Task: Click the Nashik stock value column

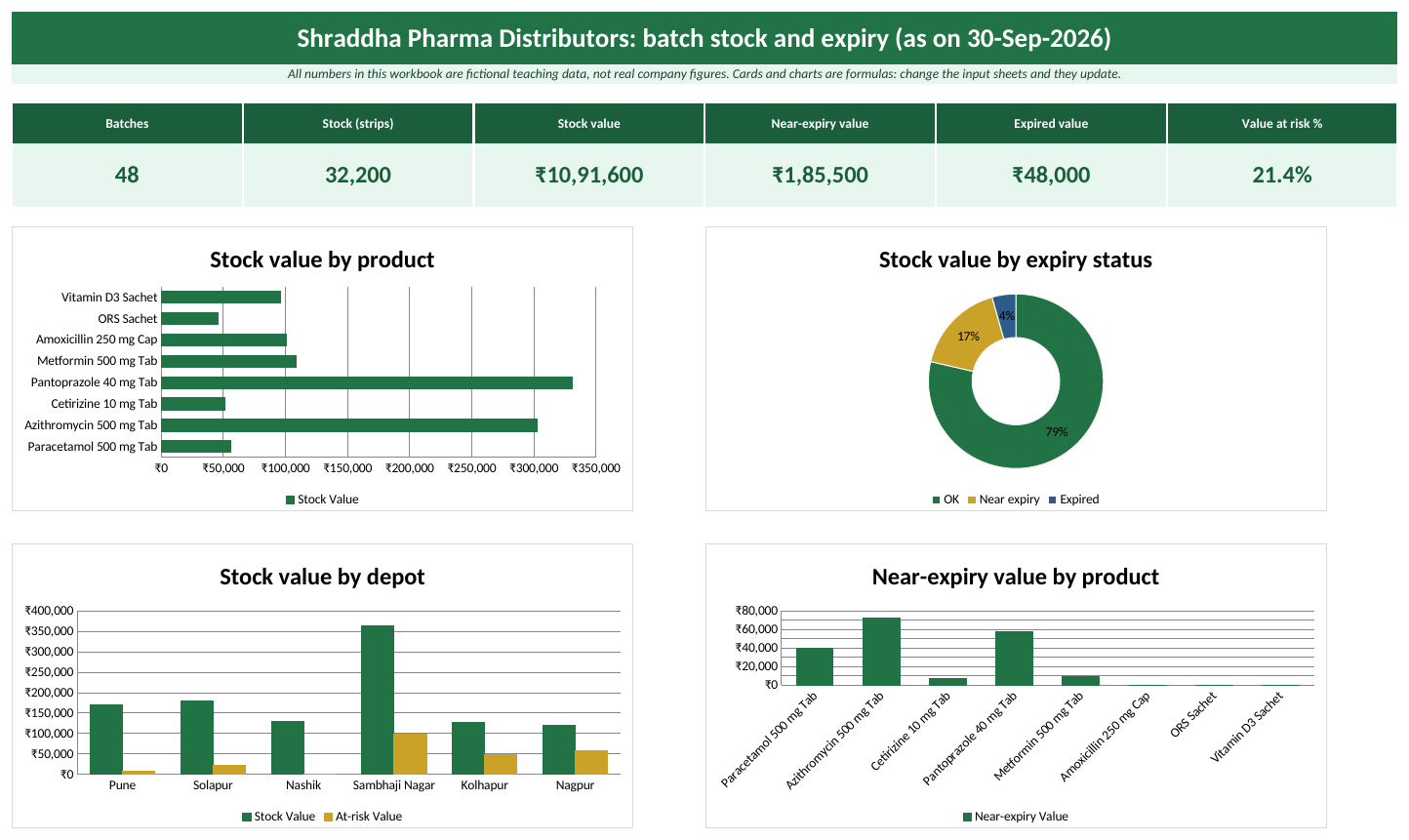Action: tap(288, 747)
